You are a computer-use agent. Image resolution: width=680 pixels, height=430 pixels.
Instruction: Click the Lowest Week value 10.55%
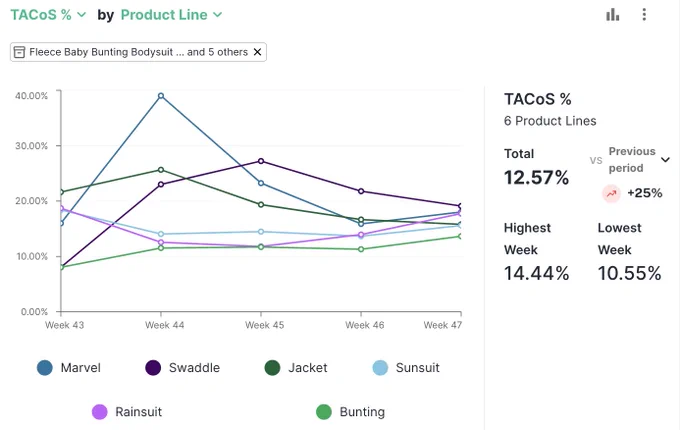(x=630, y=274)
